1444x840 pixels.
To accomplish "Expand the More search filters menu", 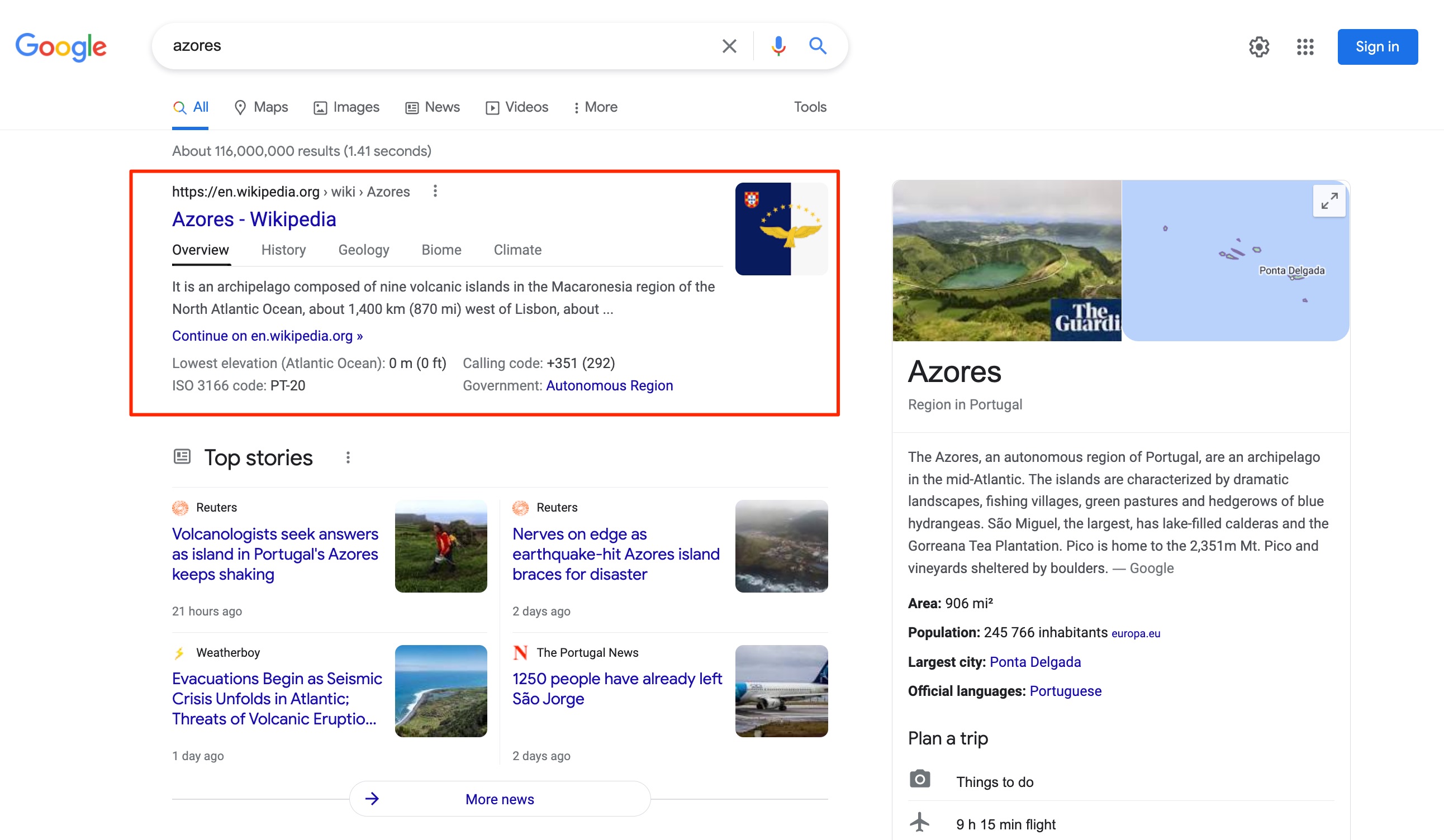I will (x=595, y=108).
